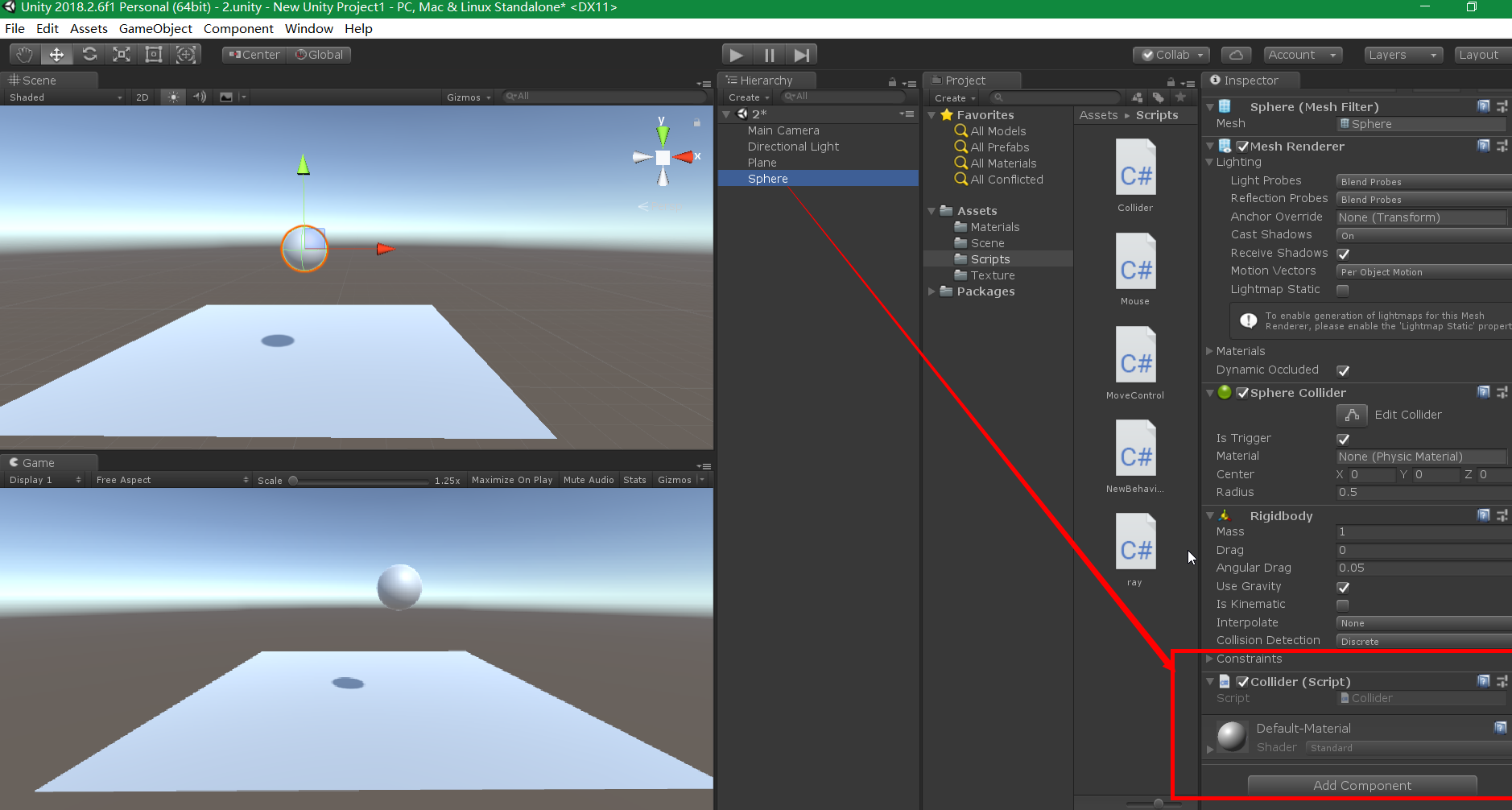This screenshot has width=1512, height=810.
Task: Select the Rotate tool
Action: (x=89, y=54)
